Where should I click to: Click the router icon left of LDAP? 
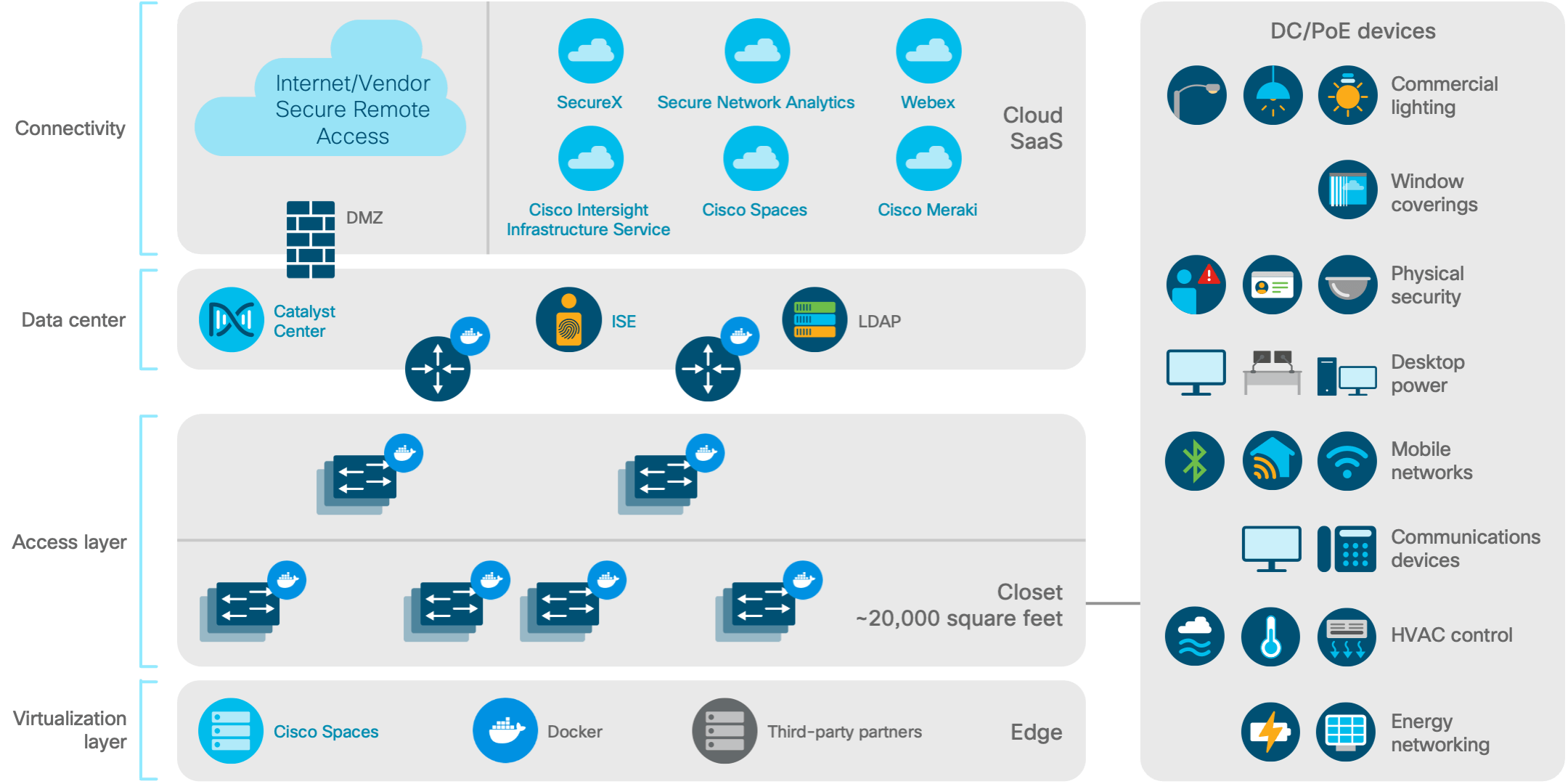coord(708,369)
